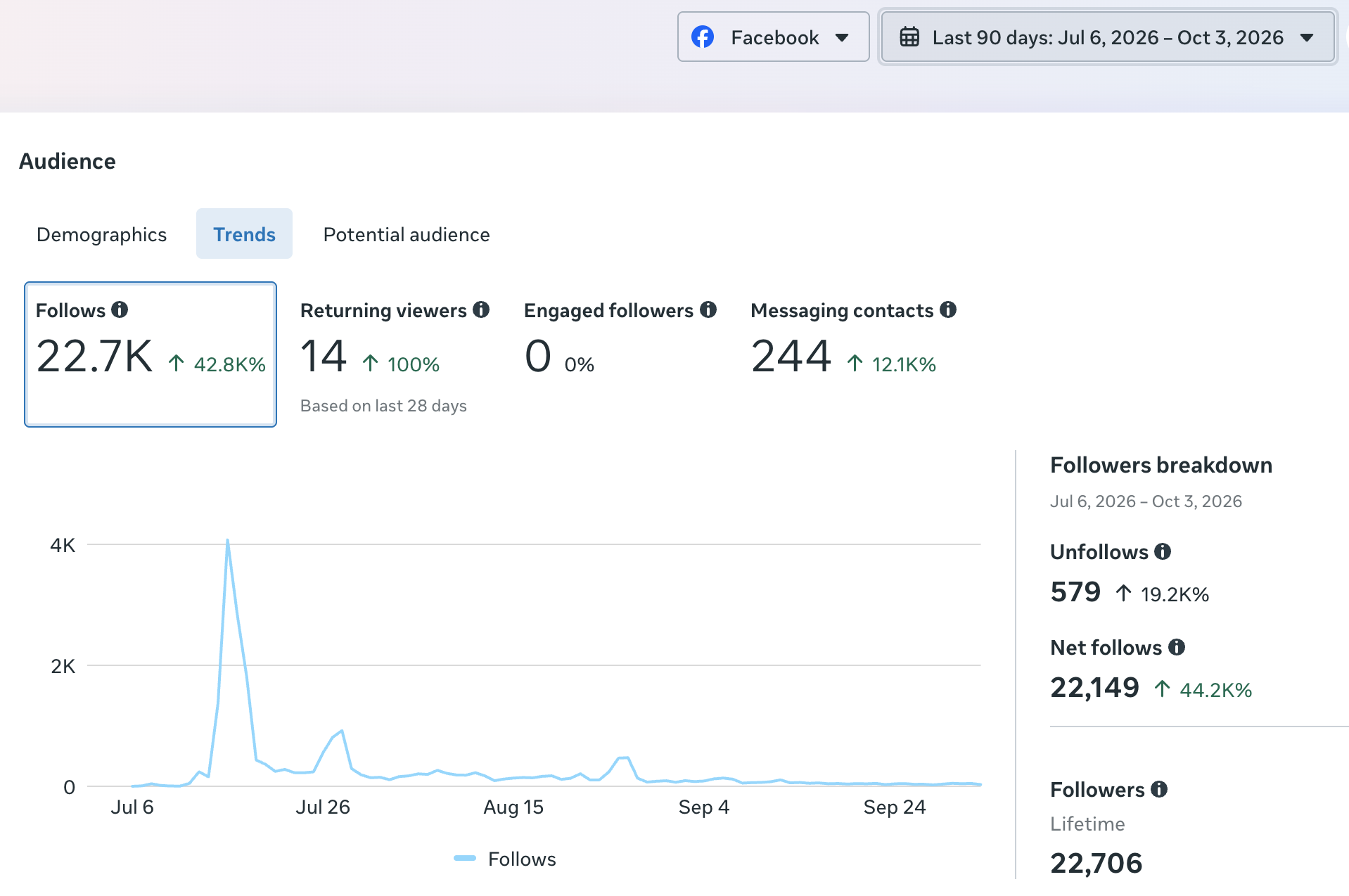
Task: Click the Facebook logo icon in platform selector
Action: point(703,37)
